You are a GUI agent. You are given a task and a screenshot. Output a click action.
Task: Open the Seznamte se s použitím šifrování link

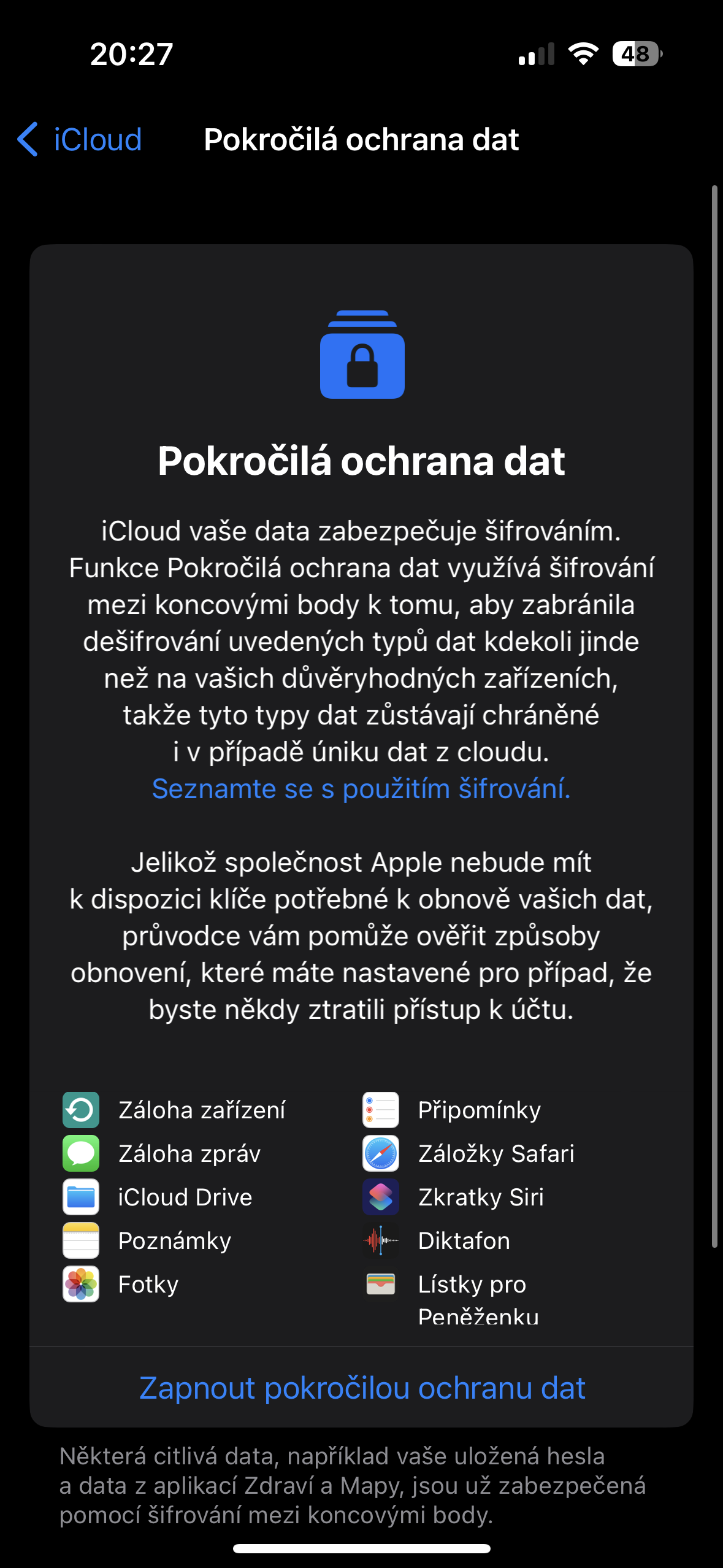tap(361, 789)
